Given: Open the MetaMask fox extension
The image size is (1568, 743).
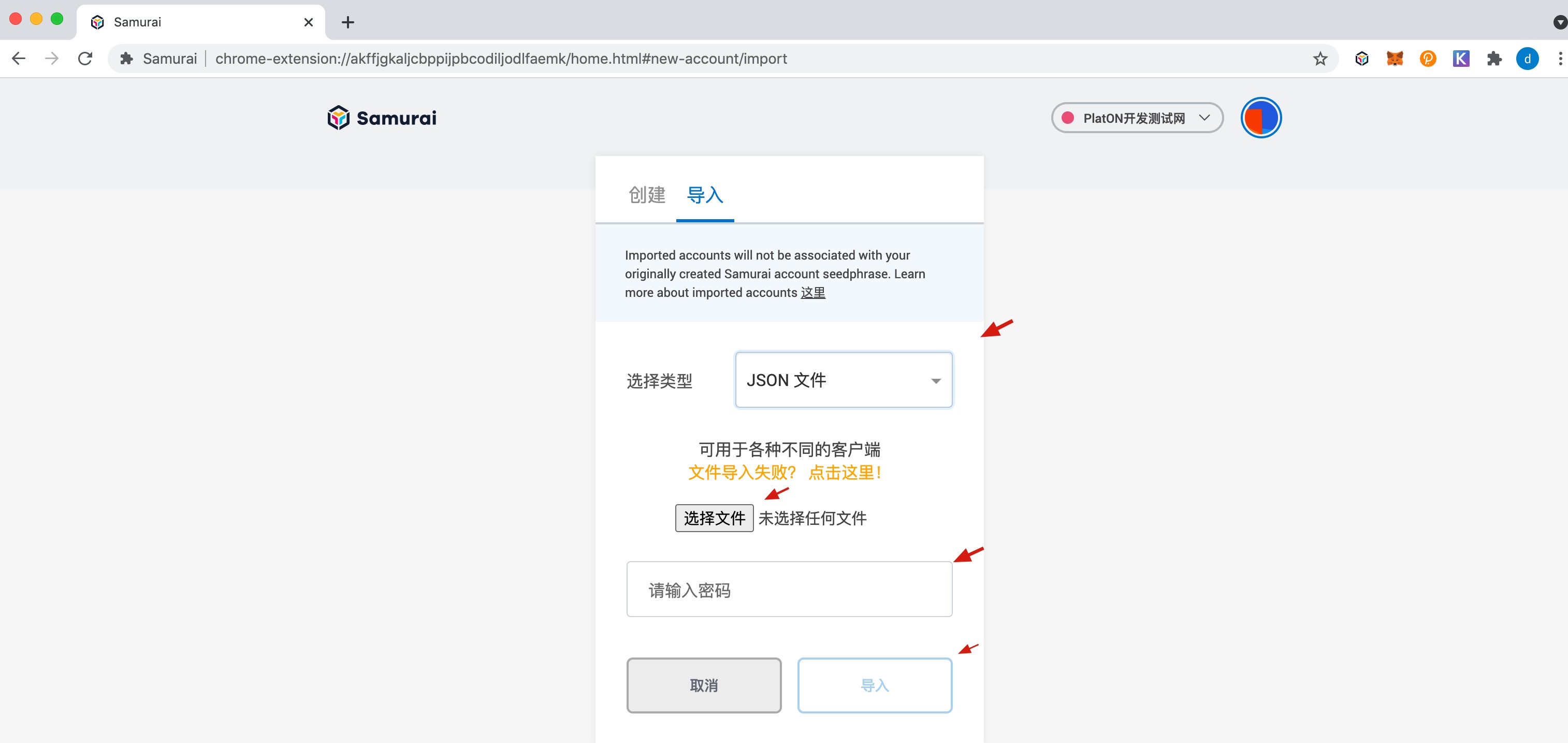Looking at the screenshot, I should click(x=1395, y=59).
